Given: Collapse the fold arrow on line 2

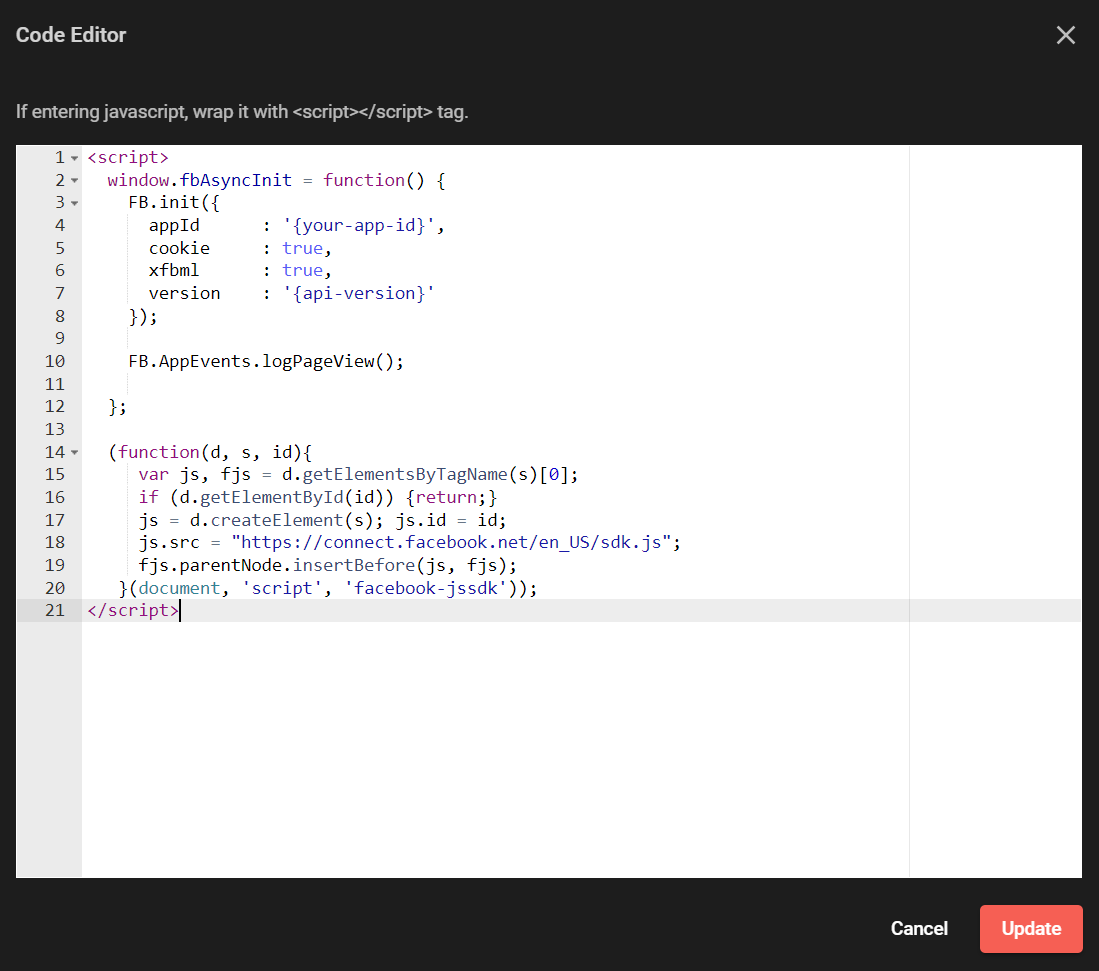Looking at the screenshot, I should (x=74, y=181).
